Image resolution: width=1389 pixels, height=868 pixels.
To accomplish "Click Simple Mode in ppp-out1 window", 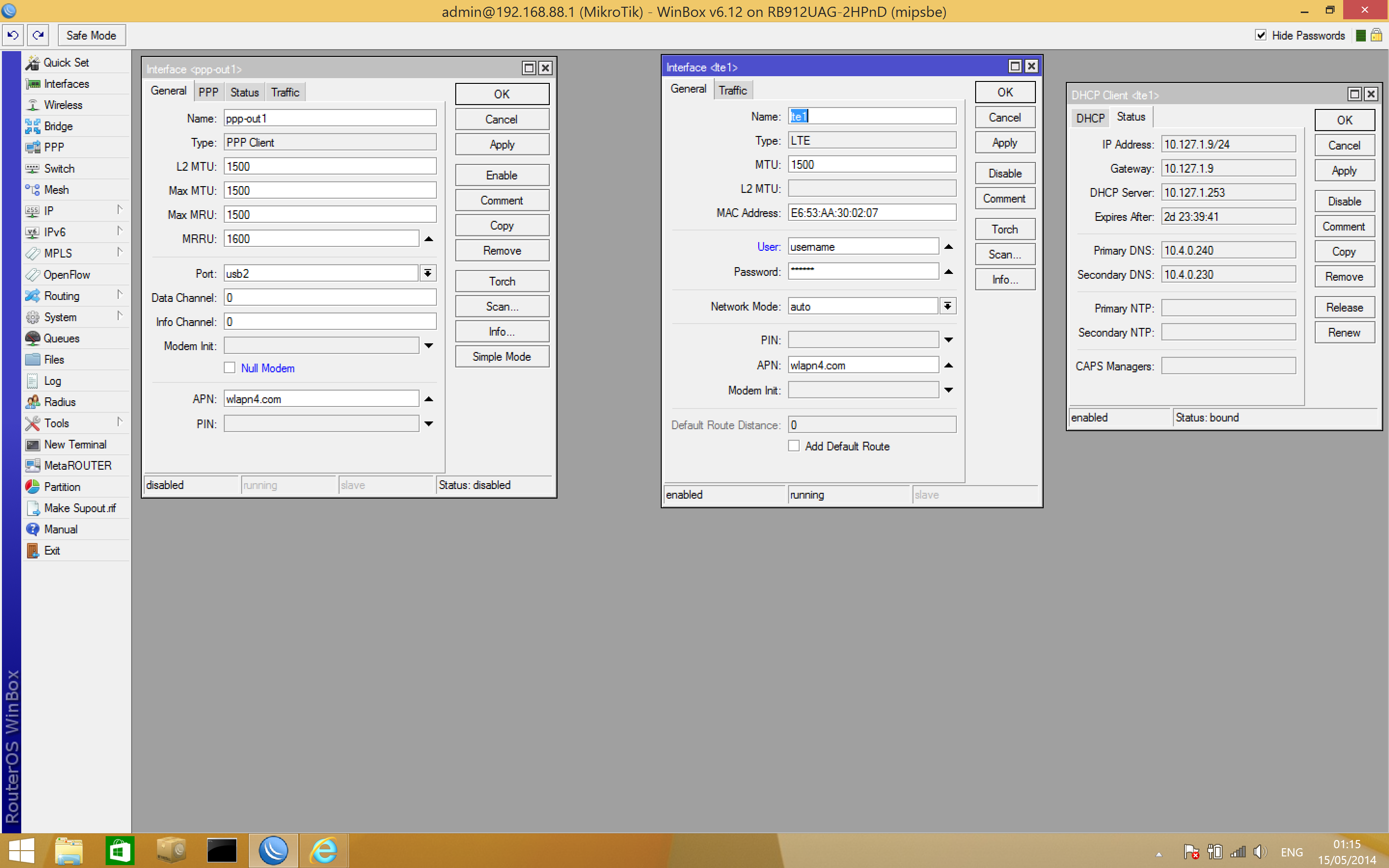I will click(x=502, y=356).
